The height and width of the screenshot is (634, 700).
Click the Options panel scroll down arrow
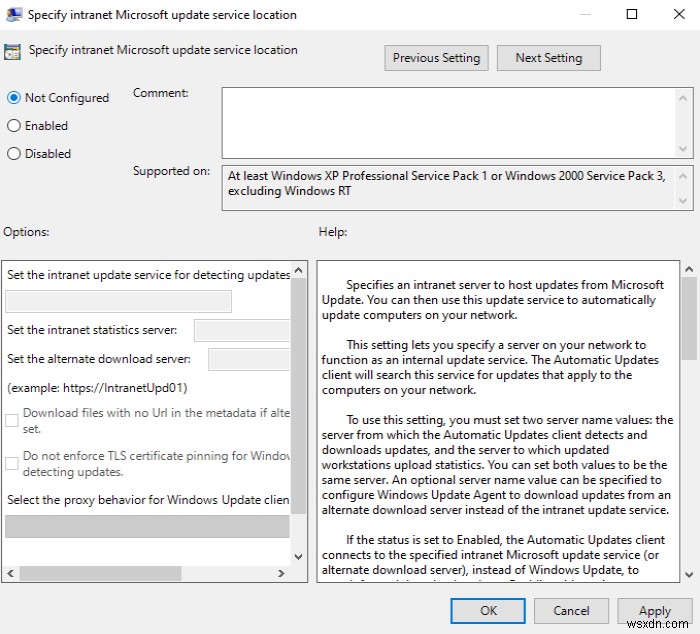tap(299, 557)
